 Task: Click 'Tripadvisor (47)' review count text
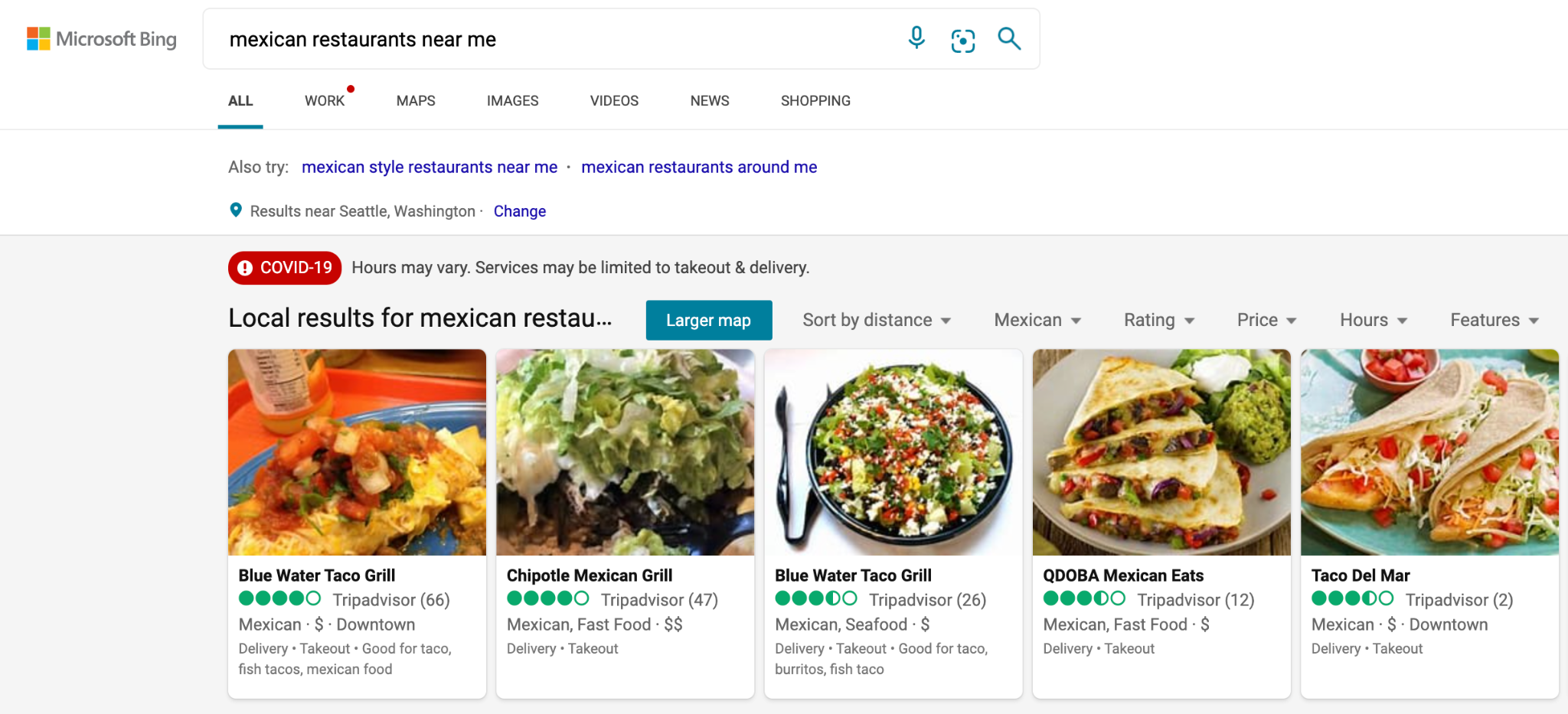(659, 600)
